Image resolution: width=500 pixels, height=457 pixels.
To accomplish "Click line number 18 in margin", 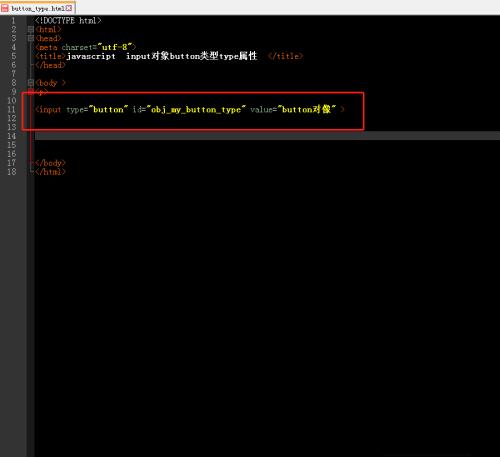I will tap(12, 172).
